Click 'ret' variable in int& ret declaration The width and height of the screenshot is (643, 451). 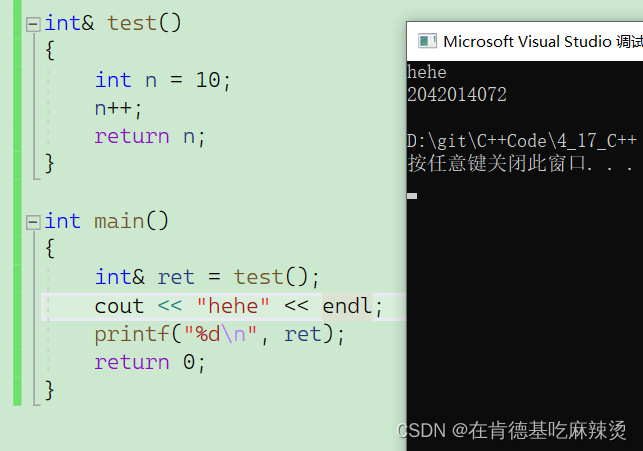(x=176, y=277)
